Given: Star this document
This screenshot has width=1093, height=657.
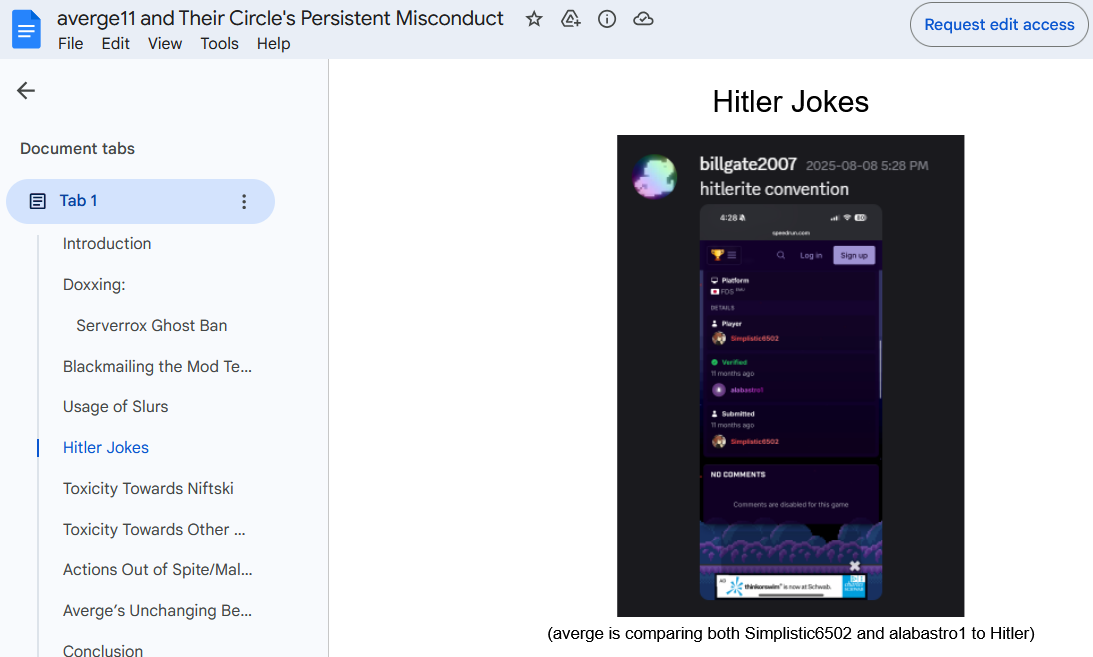Looking at the screenshot, I should point(534,19).
